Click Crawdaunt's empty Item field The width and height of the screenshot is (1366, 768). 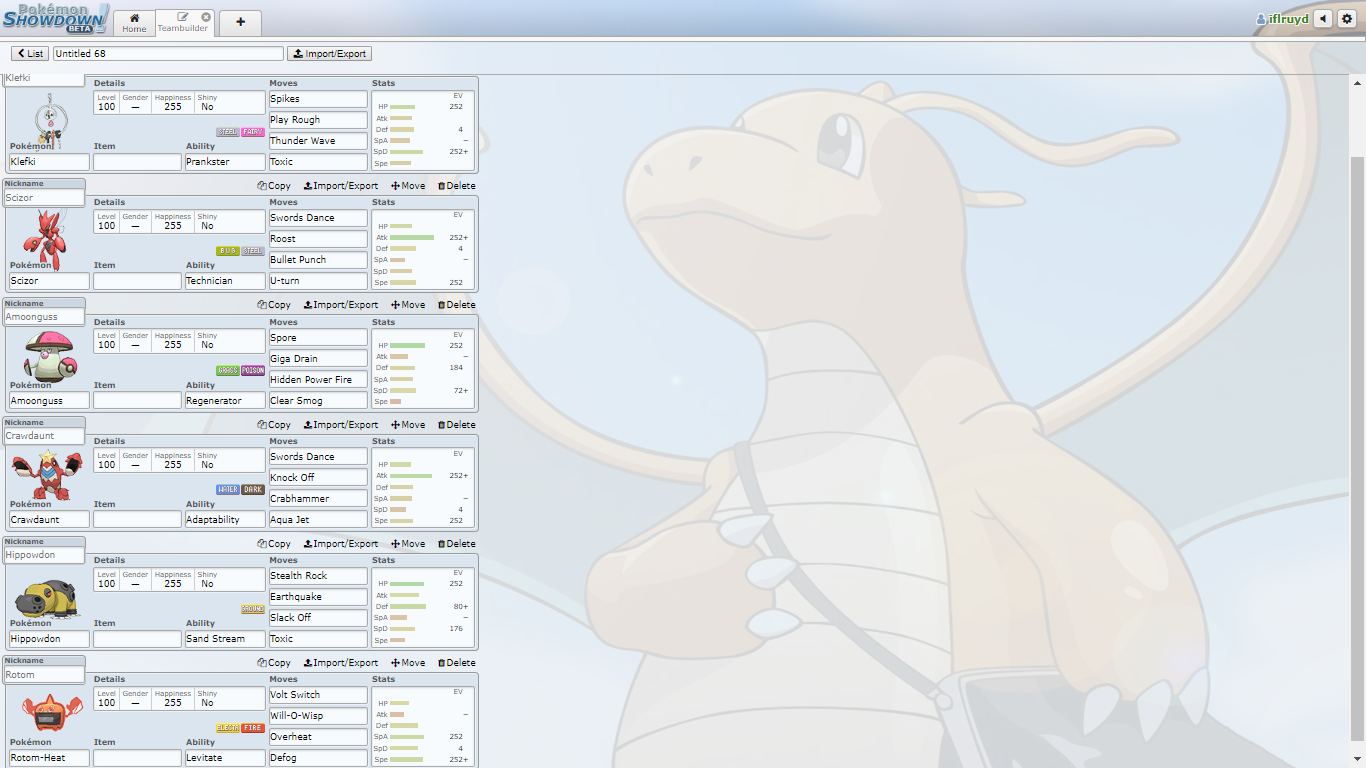pyautogui.click(x=137, y=520)
